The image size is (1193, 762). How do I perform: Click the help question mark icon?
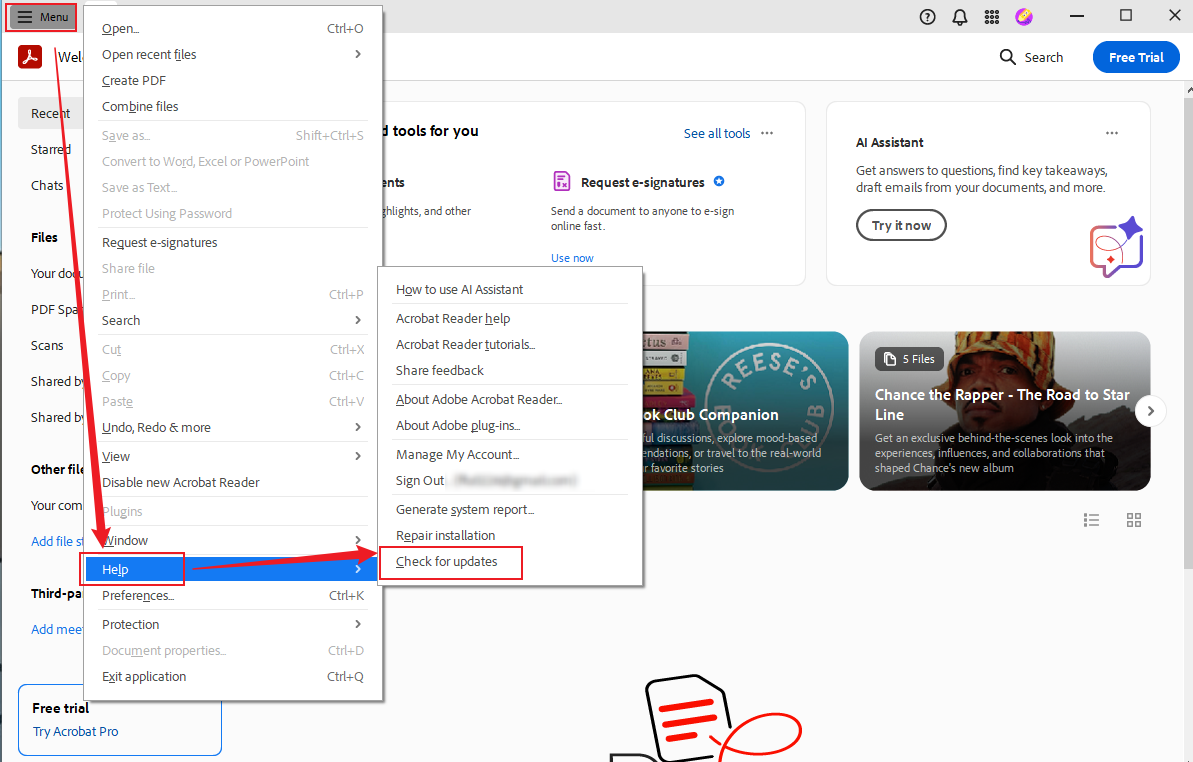click(927, 16)
